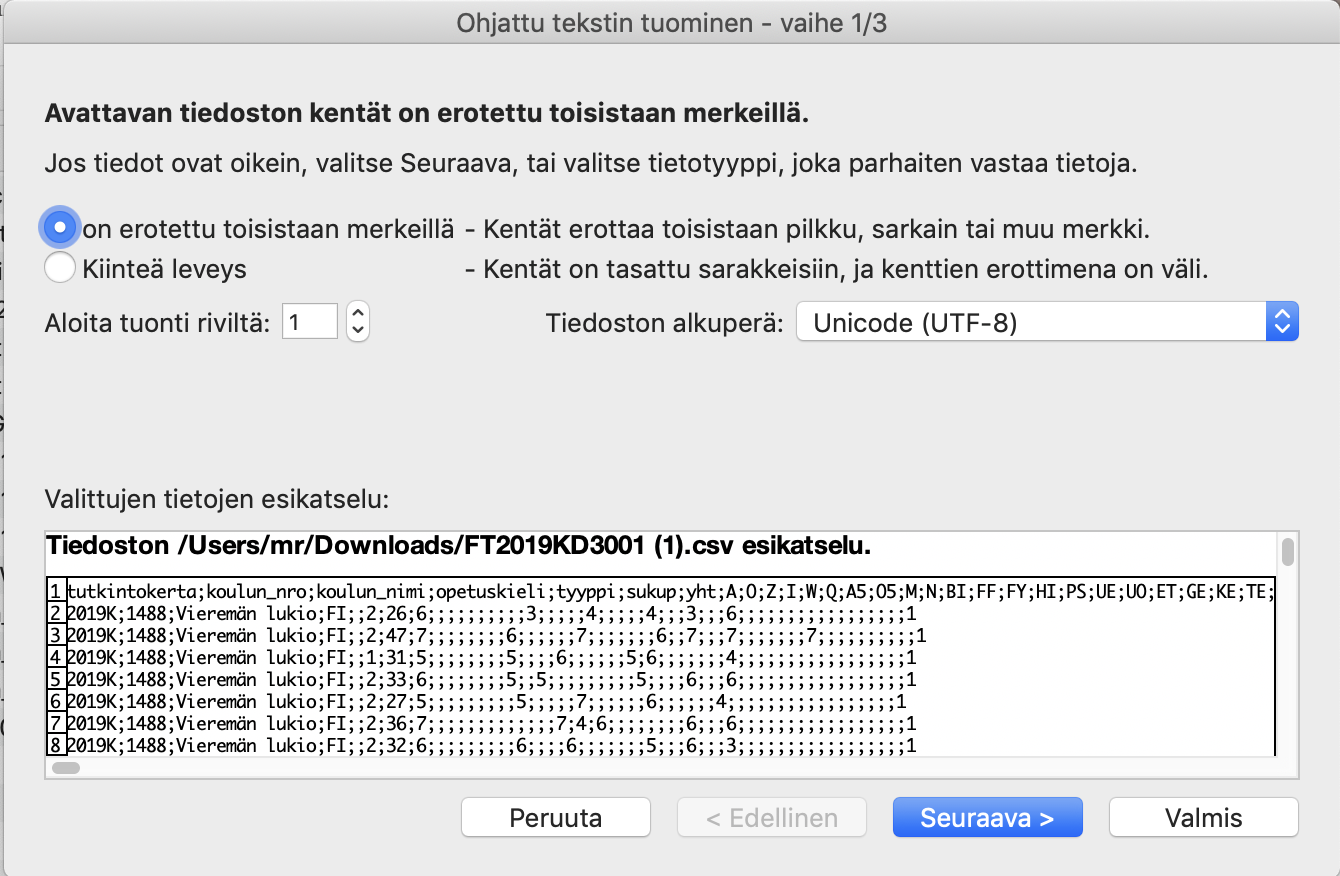Click the greyed-out "< Edellinen" button
The image size is (1340, 876).
pyautogui.click(x=772, y=818)
